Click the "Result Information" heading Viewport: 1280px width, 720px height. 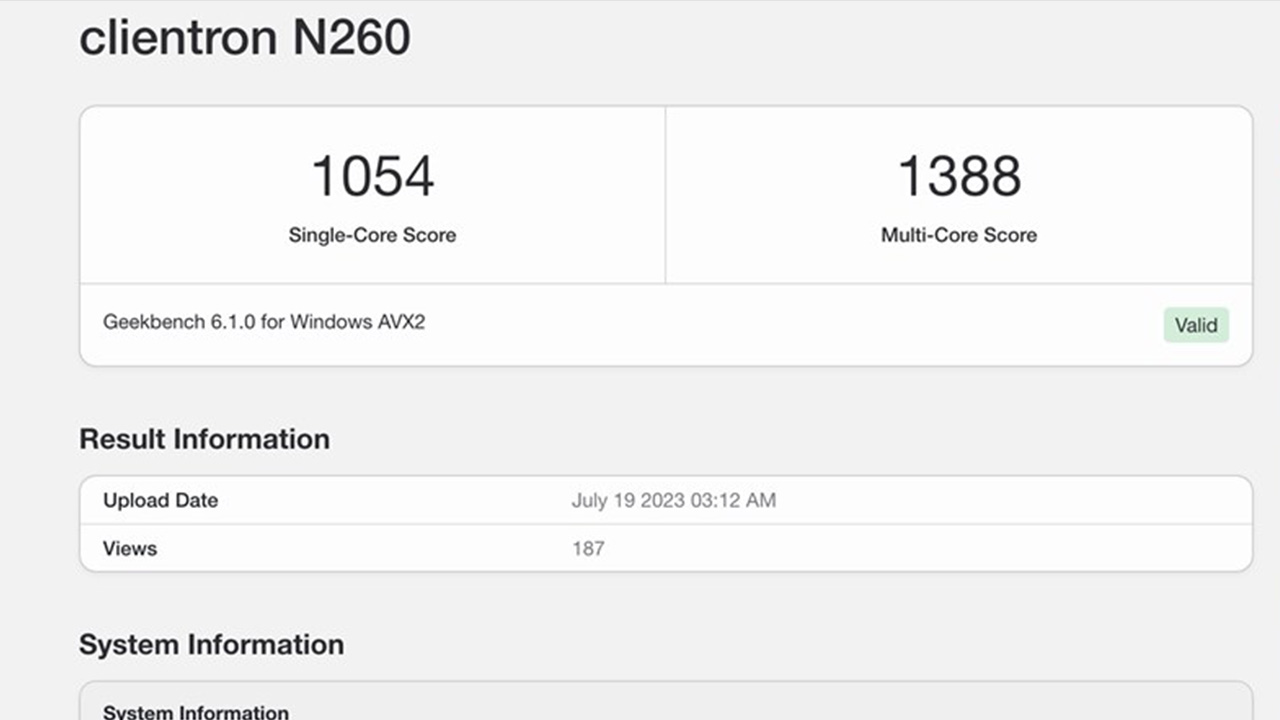click(x=204, y=439)
